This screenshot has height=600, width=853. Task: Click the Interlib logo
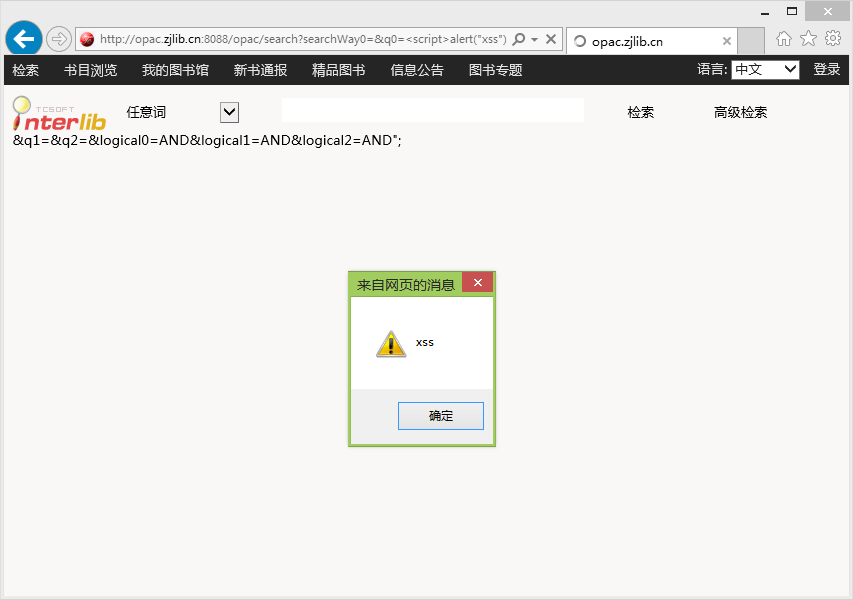click(59, 114)
